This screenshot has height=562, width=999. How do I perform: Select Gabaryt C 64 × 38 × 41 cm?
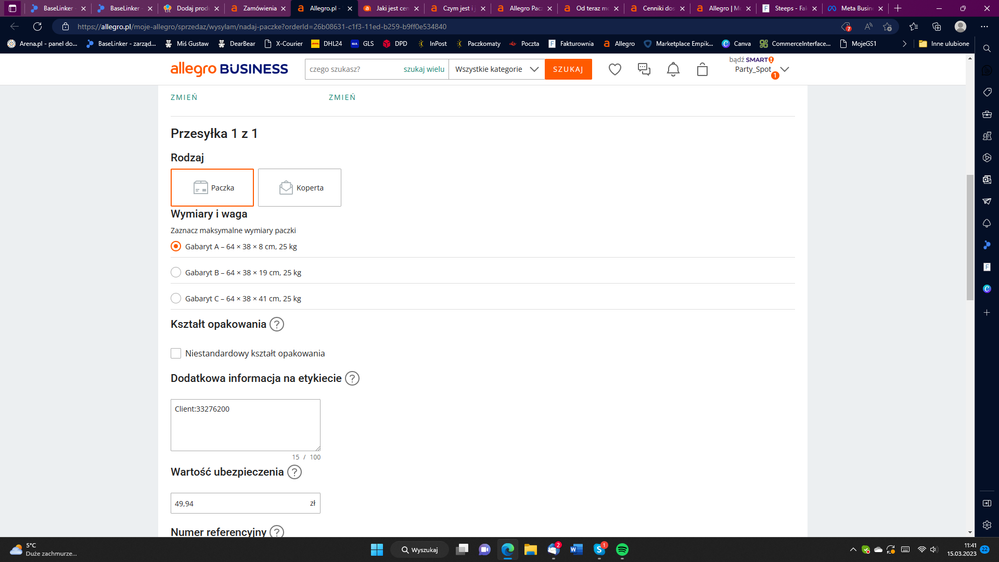point(176,298)
